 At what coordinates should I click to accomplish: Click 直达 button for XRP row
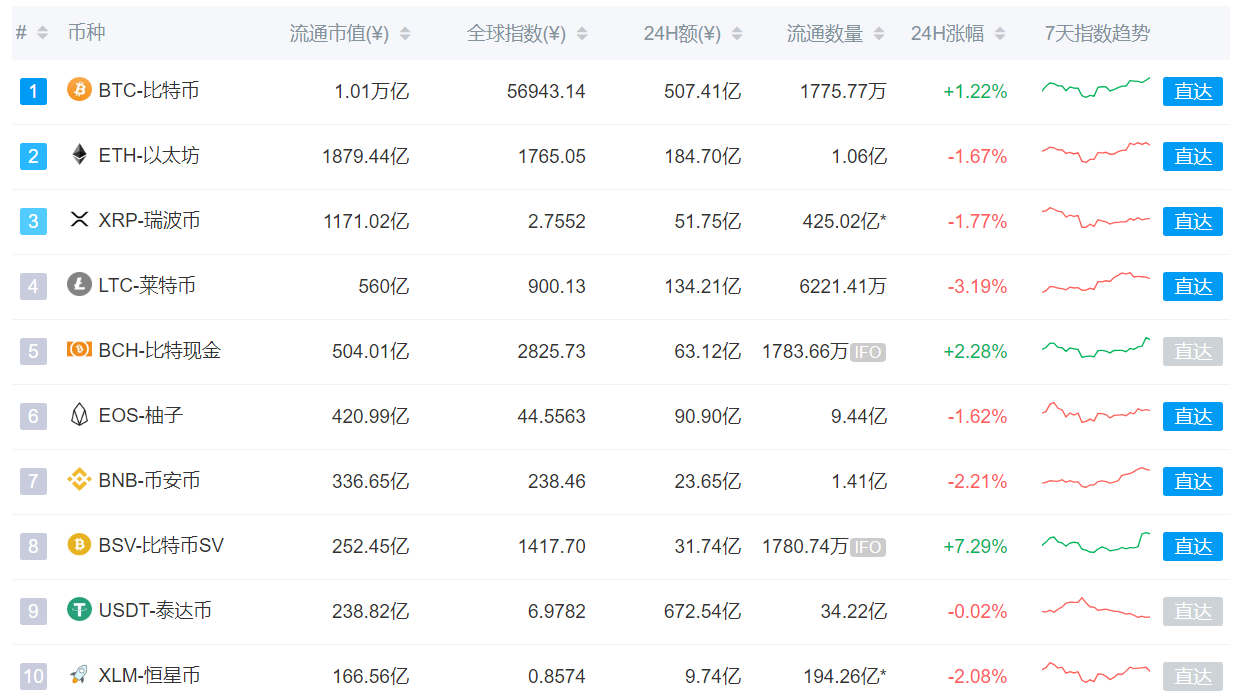point(1193,222)
